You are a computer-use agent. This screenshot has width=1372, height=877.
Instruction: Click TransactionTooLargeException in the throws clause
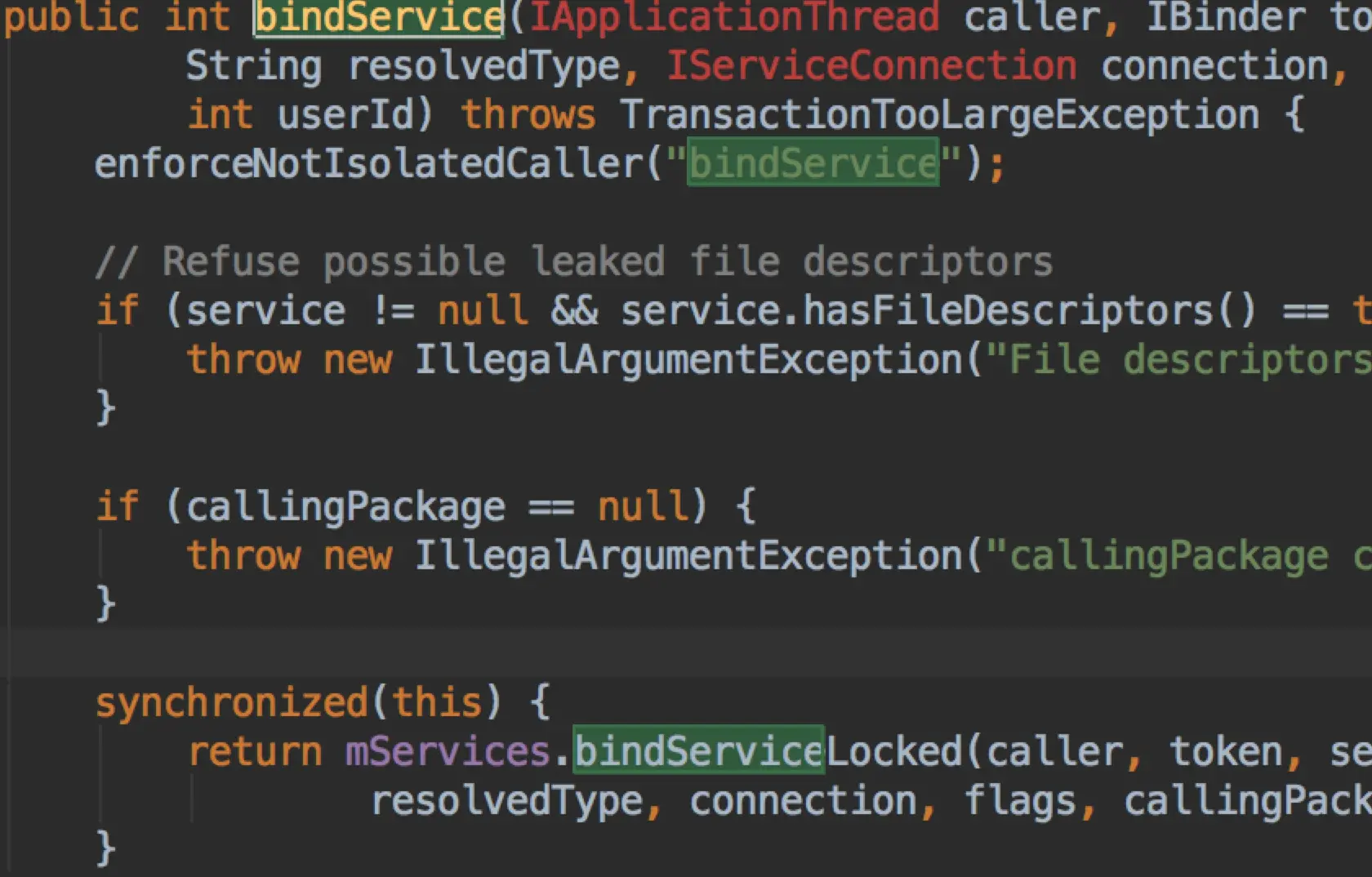point(940,115)
